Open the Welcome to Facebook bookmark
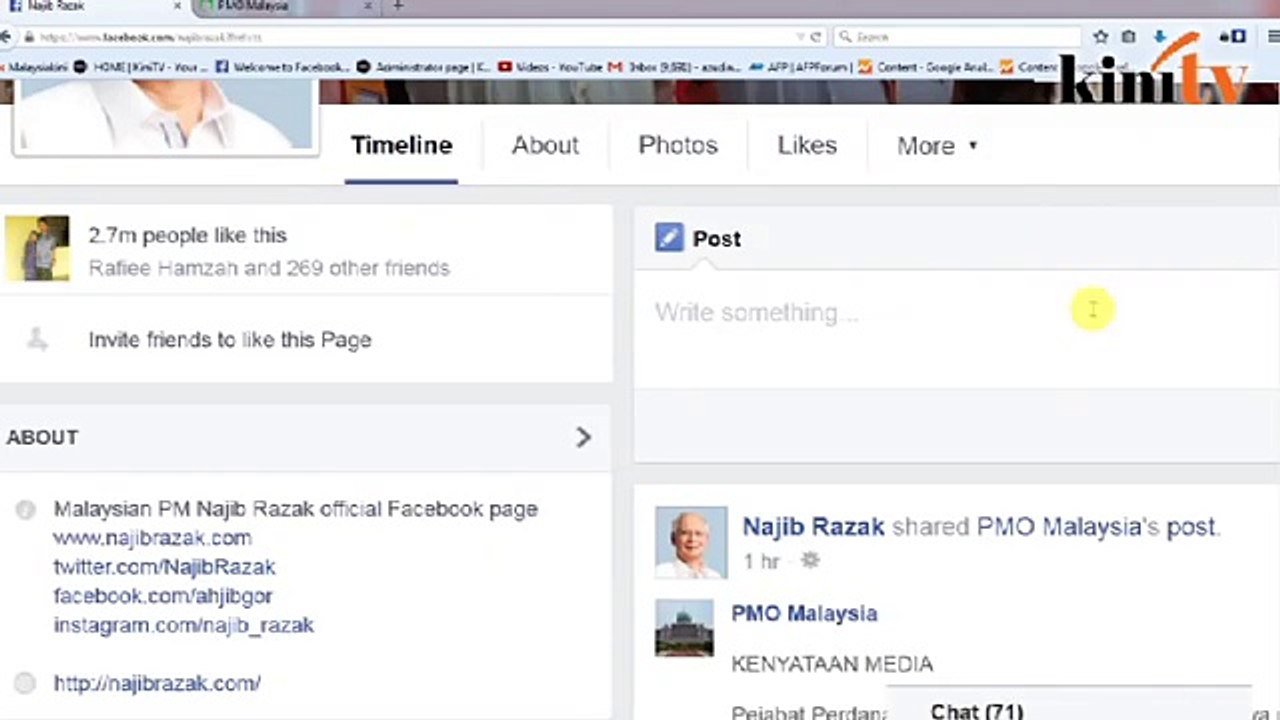Screen dimensions: 1280x720 [283, 67]
